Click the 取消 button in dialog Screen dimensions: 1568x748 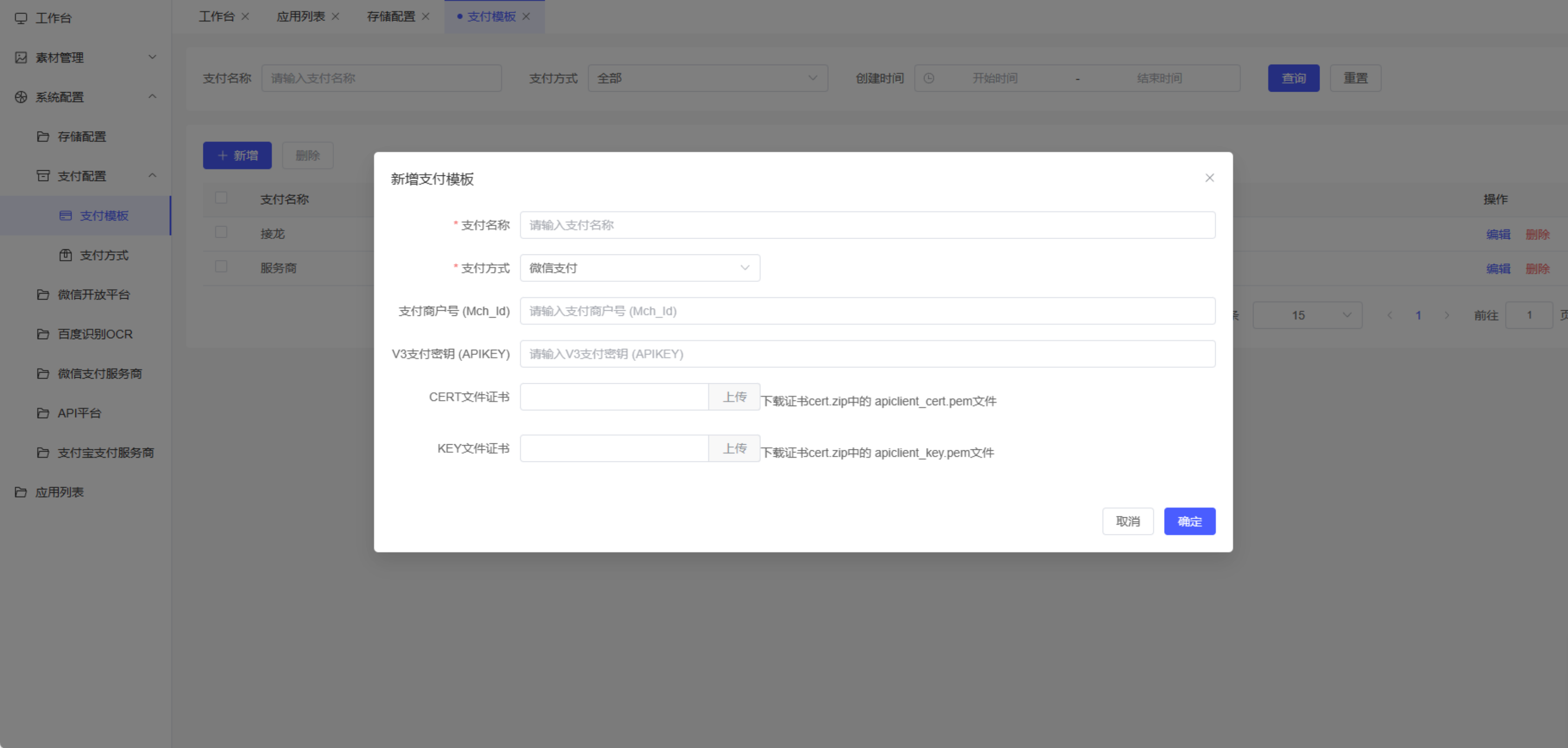point(1128,521)
